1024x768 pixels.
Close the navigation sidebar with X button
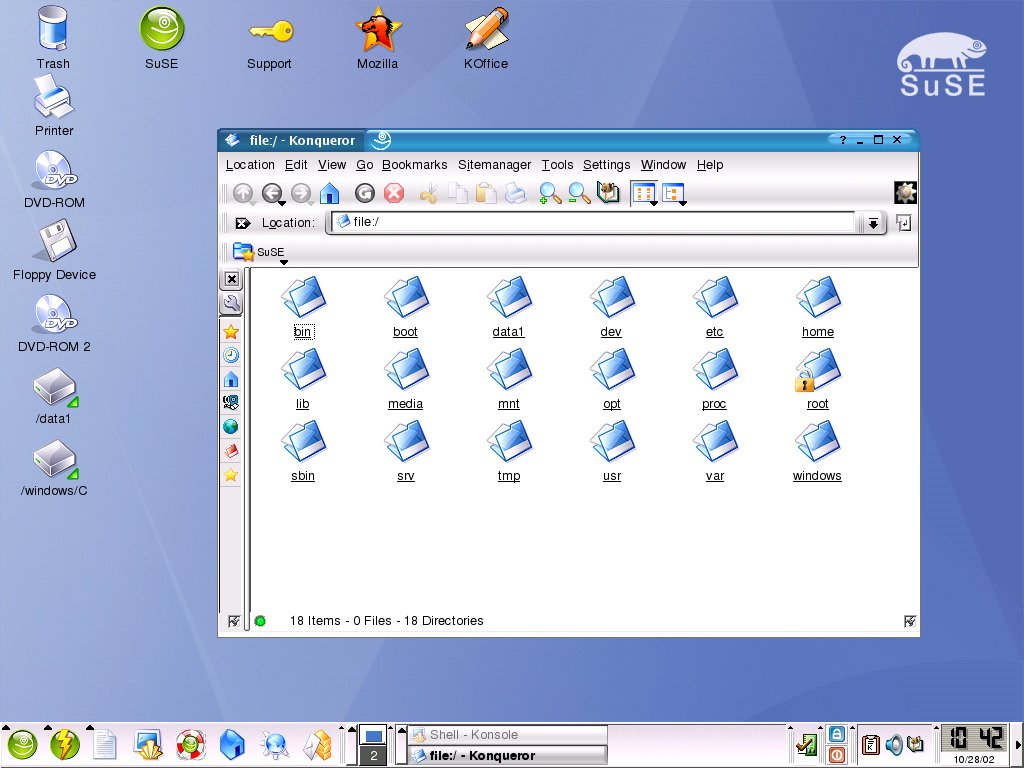[231, 279]
